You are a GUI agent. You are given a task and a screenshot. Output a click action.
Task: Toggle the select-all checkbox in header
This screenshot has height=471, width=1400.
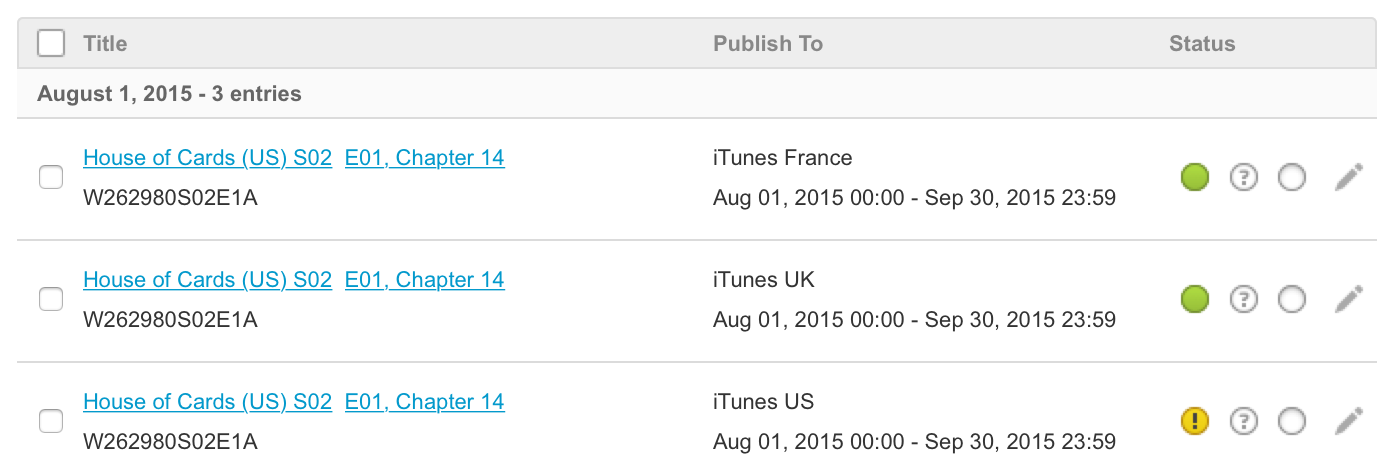pyautogui.click(x=51, y=44)
